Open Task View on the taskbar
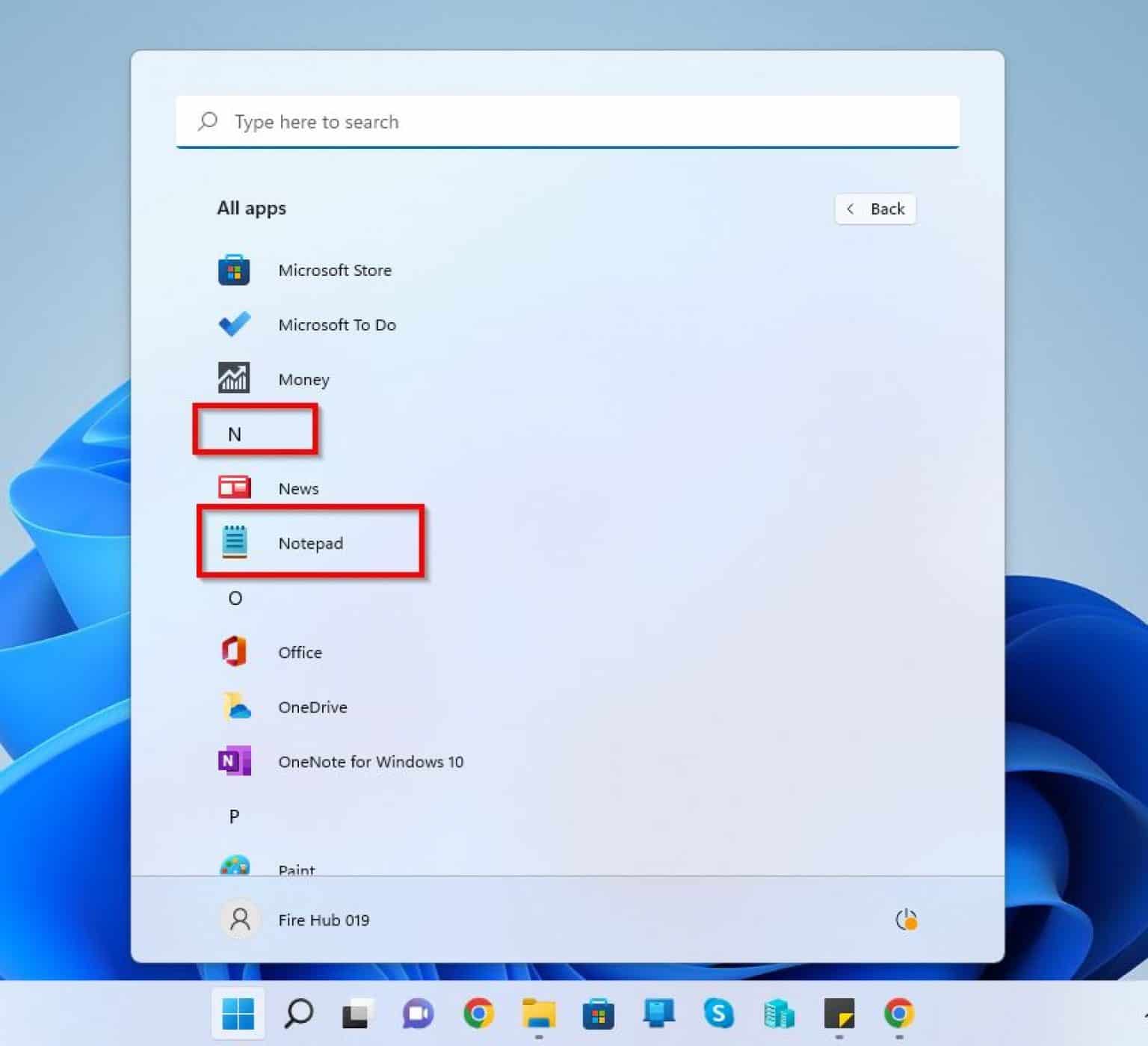 (357, 1015)
